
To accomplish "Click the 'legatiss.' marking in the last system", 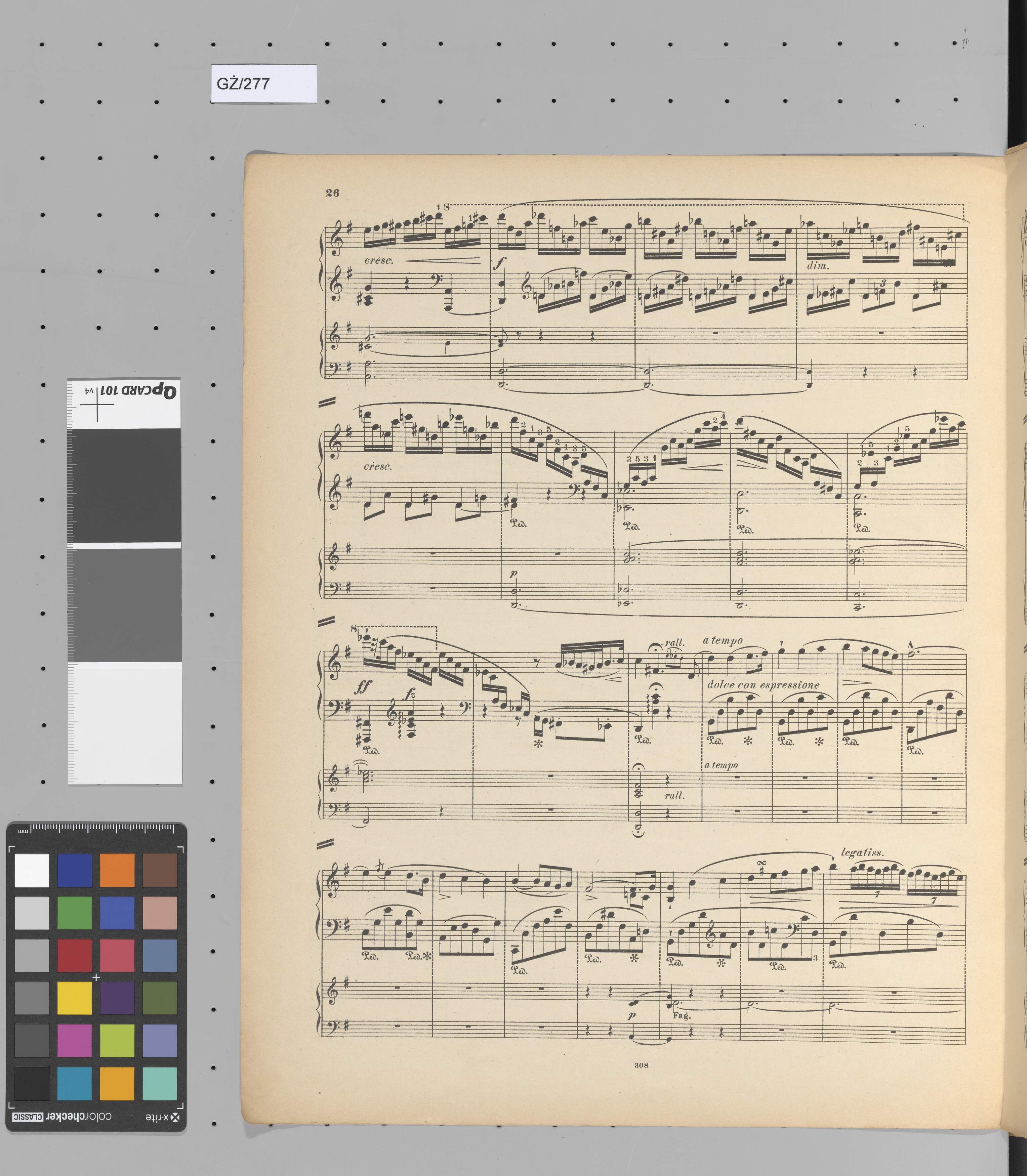I will click(862, 853).
